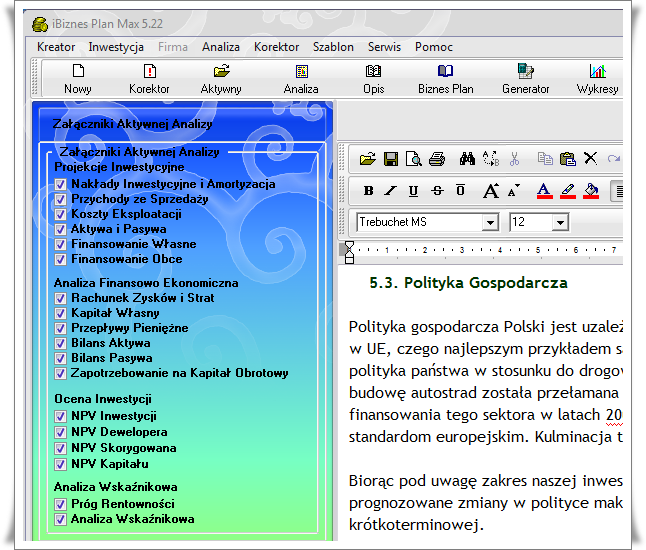Click the Wykresy toolbar button
Screen dimensions: 646x550
[597, 78]
